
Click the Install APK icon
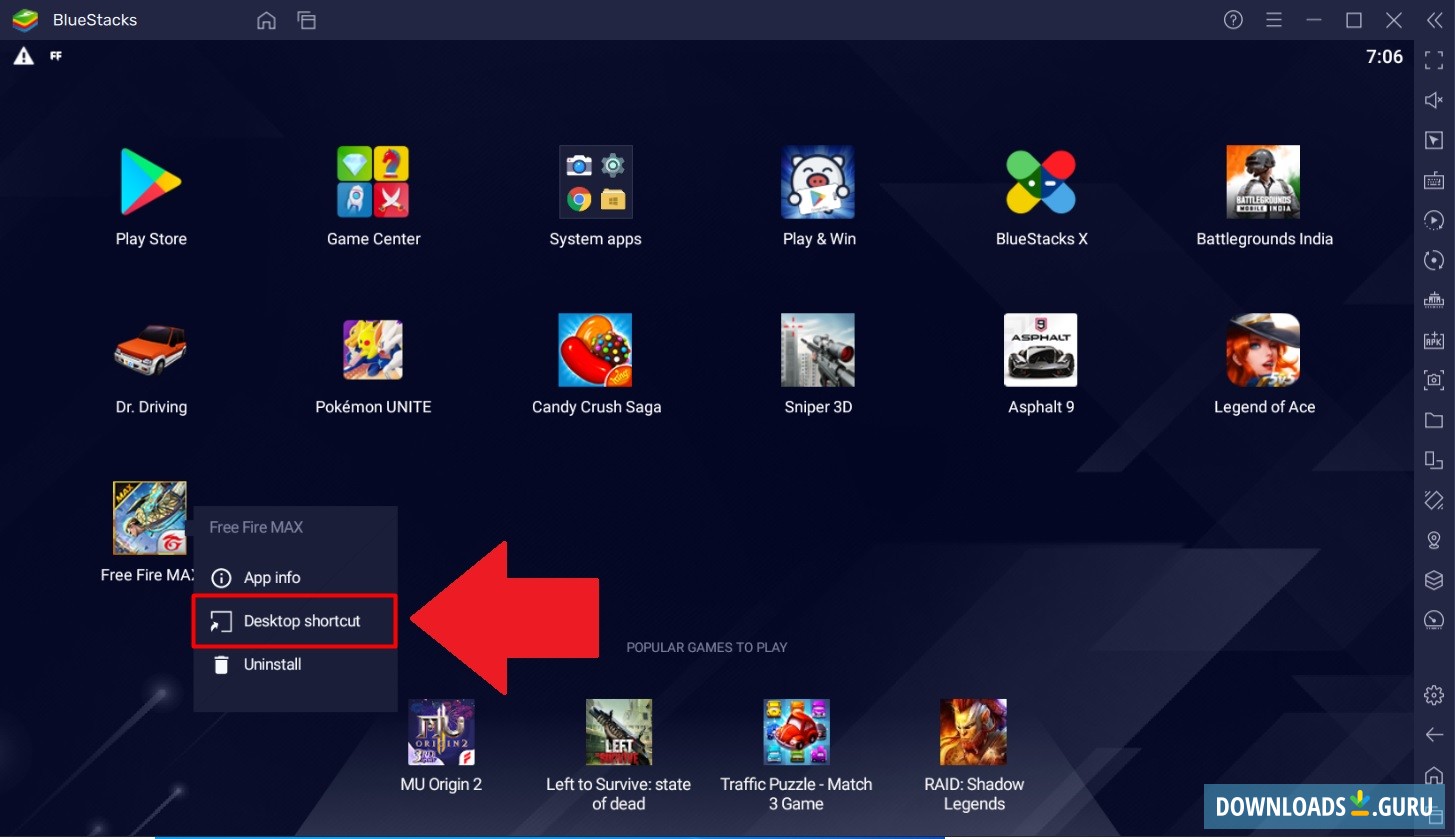[1434, 340]
